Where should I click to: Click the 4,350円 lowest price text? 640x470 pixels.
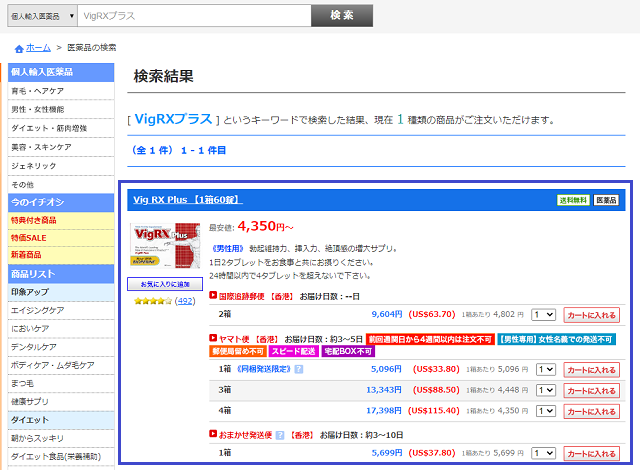[x=265, y=226]
